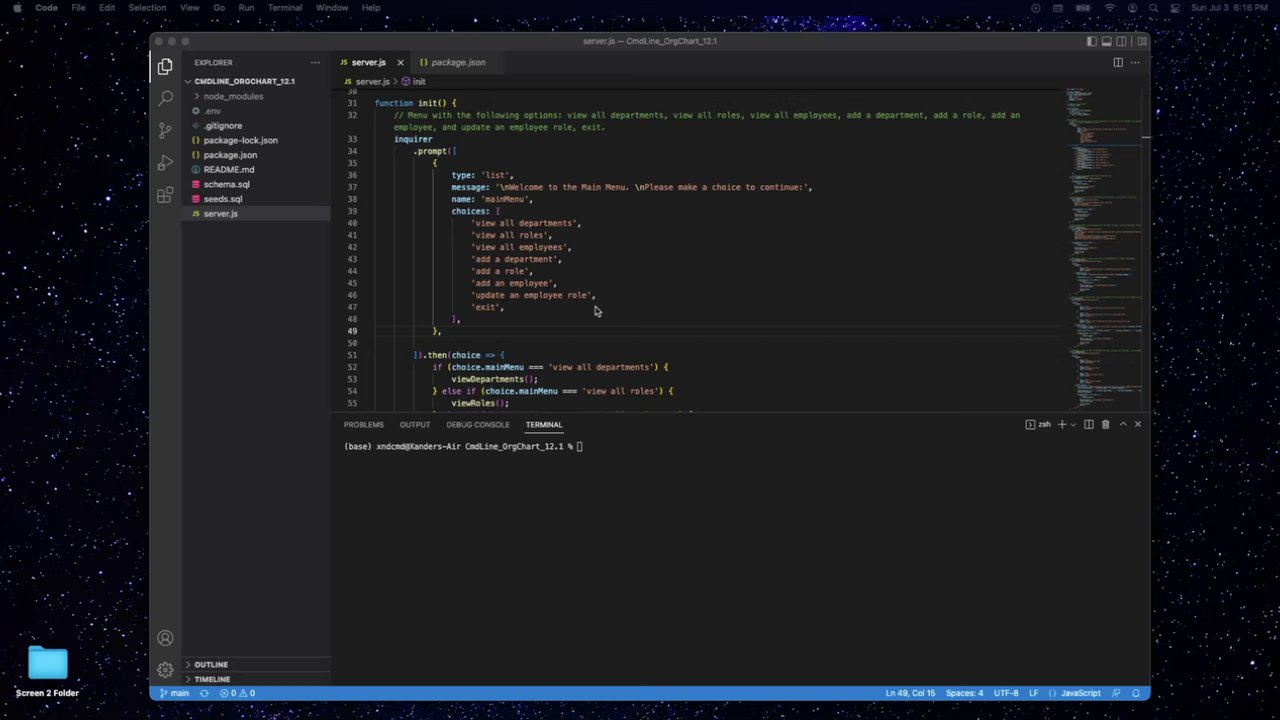The height and width of the screenshot is (720, 1280).
Task: Expand the node_modules folder
Action: click(233, 96)
